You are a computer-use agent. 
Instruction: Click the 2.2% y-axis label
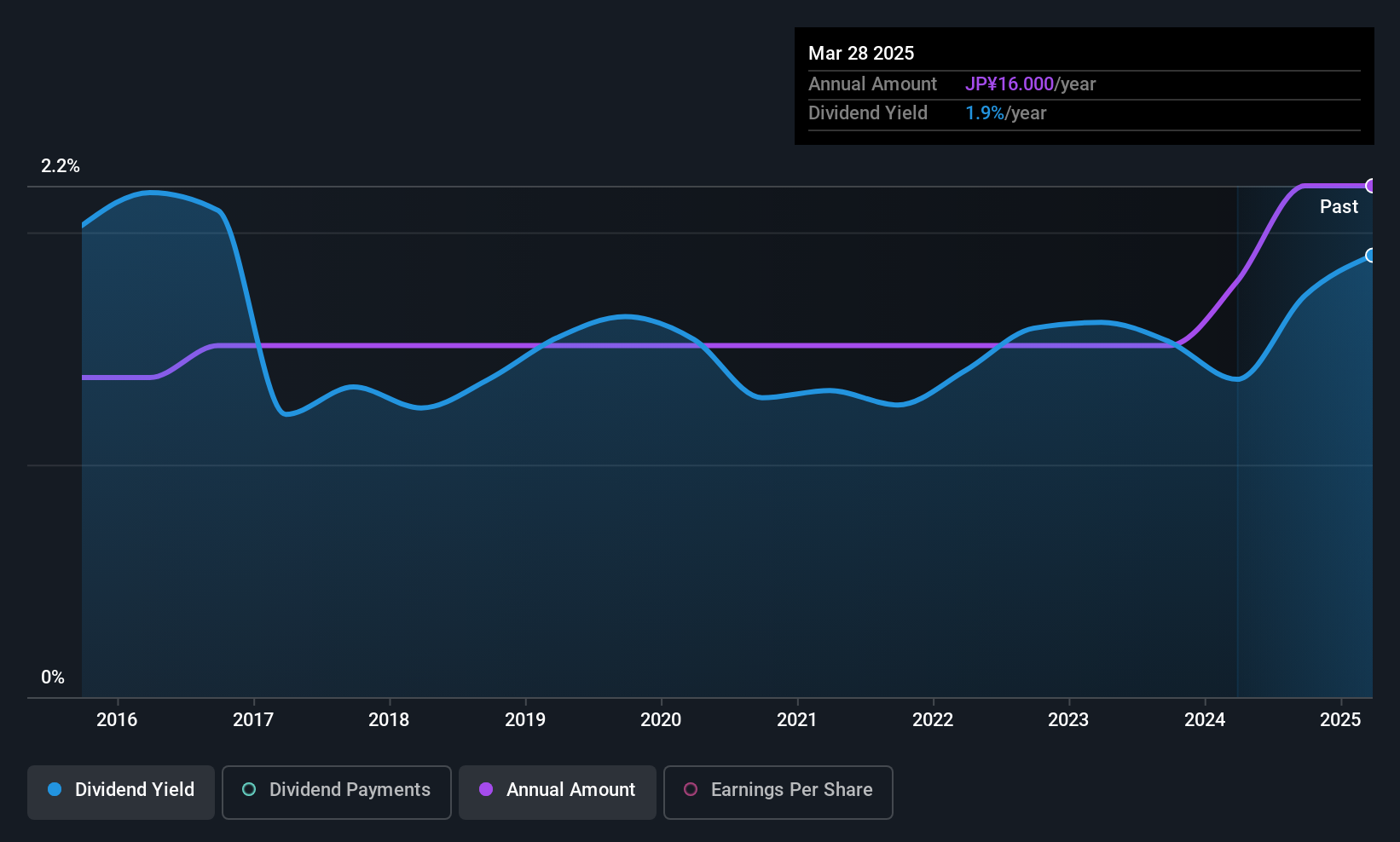(61, 166)
